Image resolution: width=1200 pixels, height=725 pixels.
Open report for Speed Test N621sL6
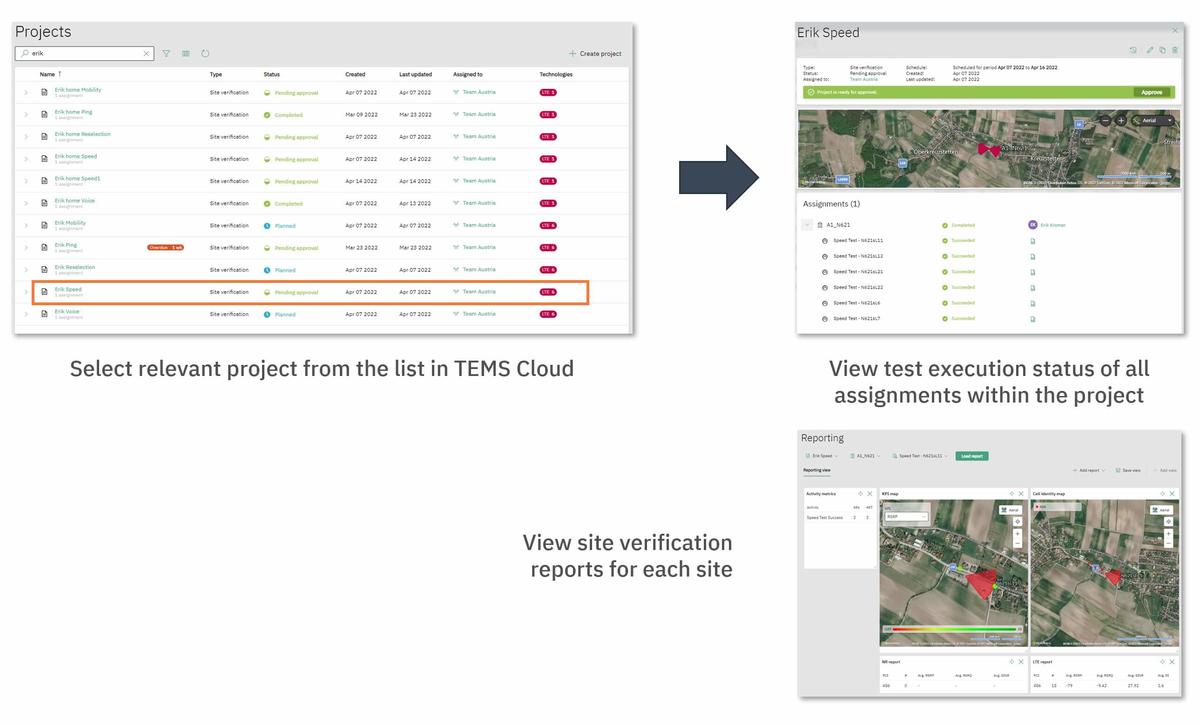pyautogui.click(x=1032, y=303)
